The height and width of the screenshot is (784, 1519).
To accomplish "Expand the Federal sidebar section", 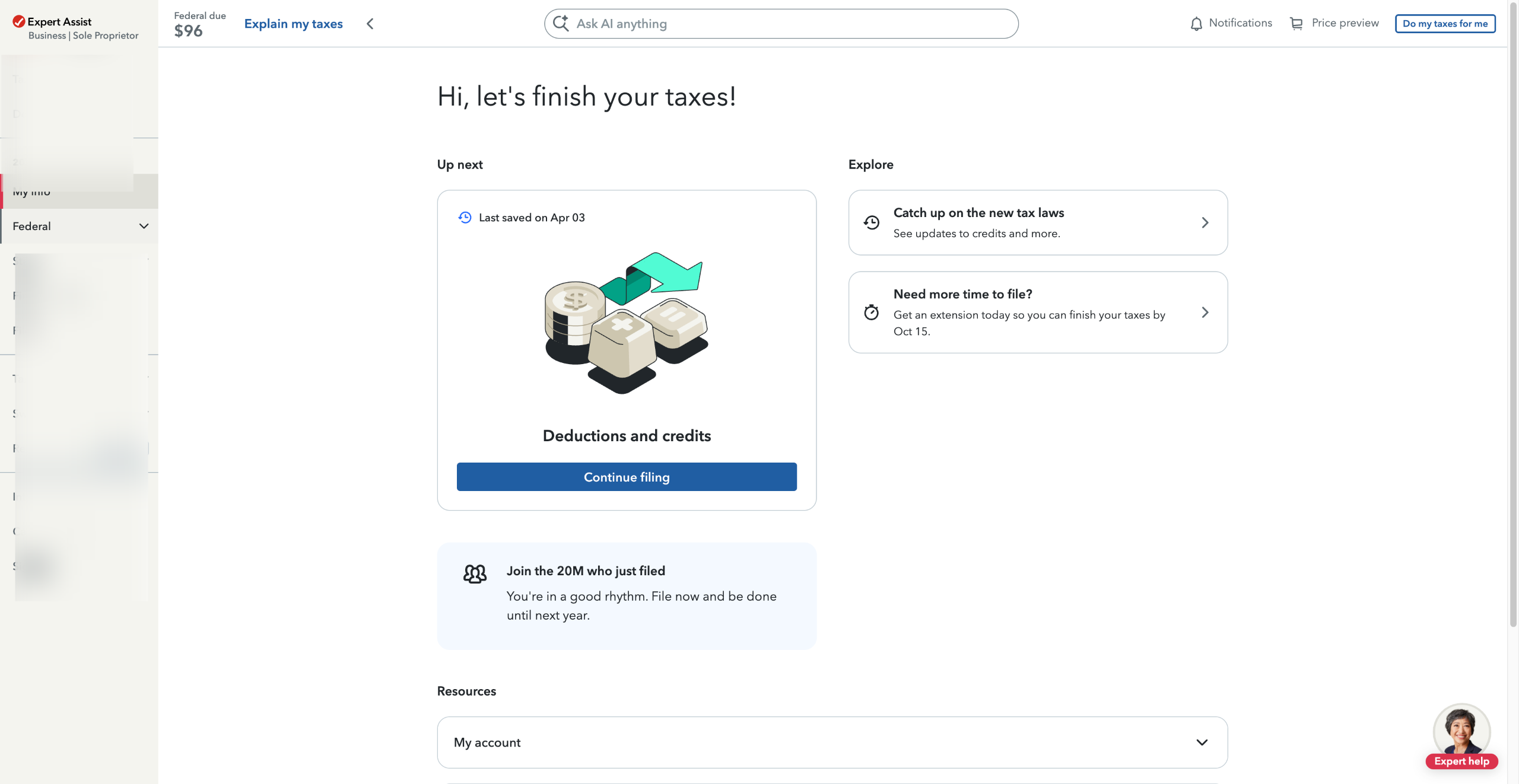I will tap(144, 226).
